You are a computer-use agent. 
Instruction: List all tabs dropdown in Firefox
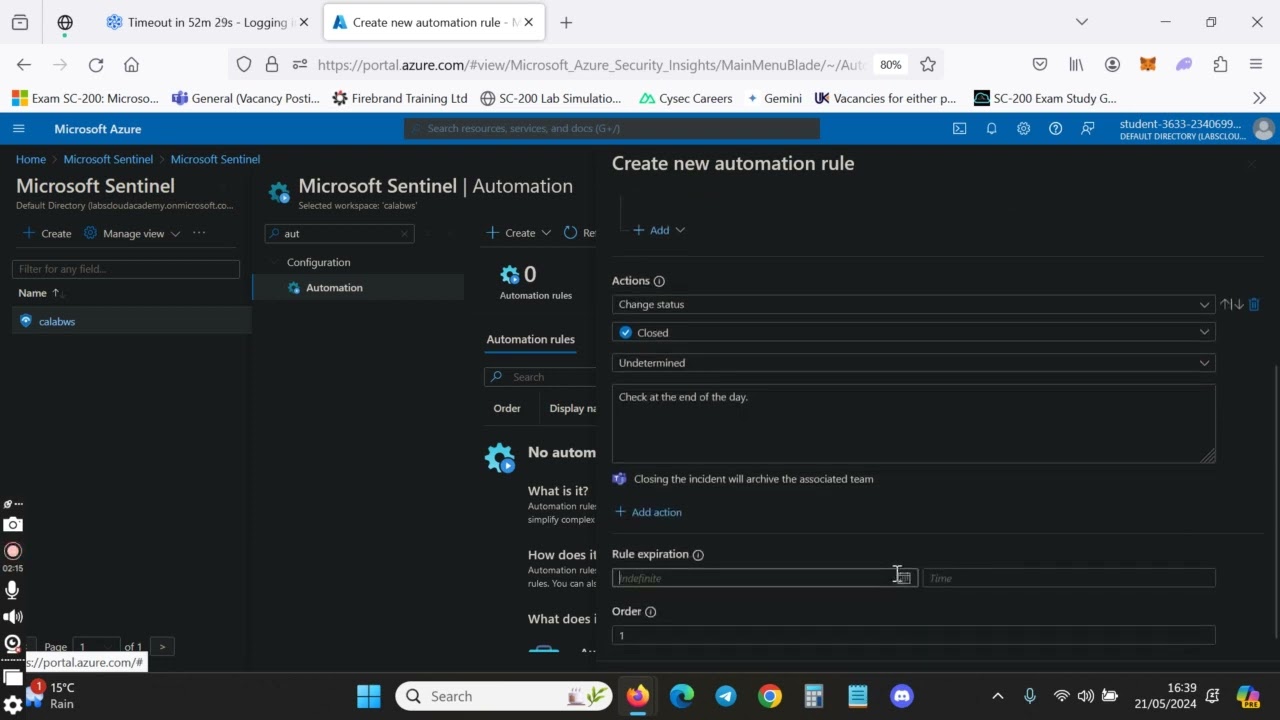(x=1081, y=22)
